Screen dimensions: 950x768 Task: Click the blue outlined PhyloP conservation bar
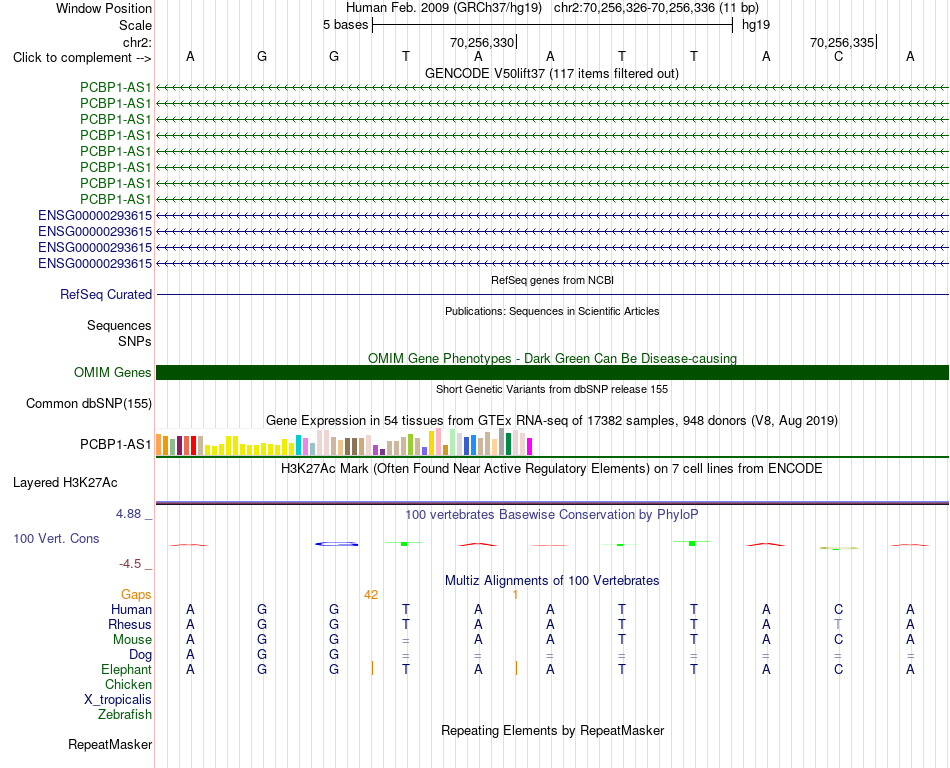[x=336, y=544]
